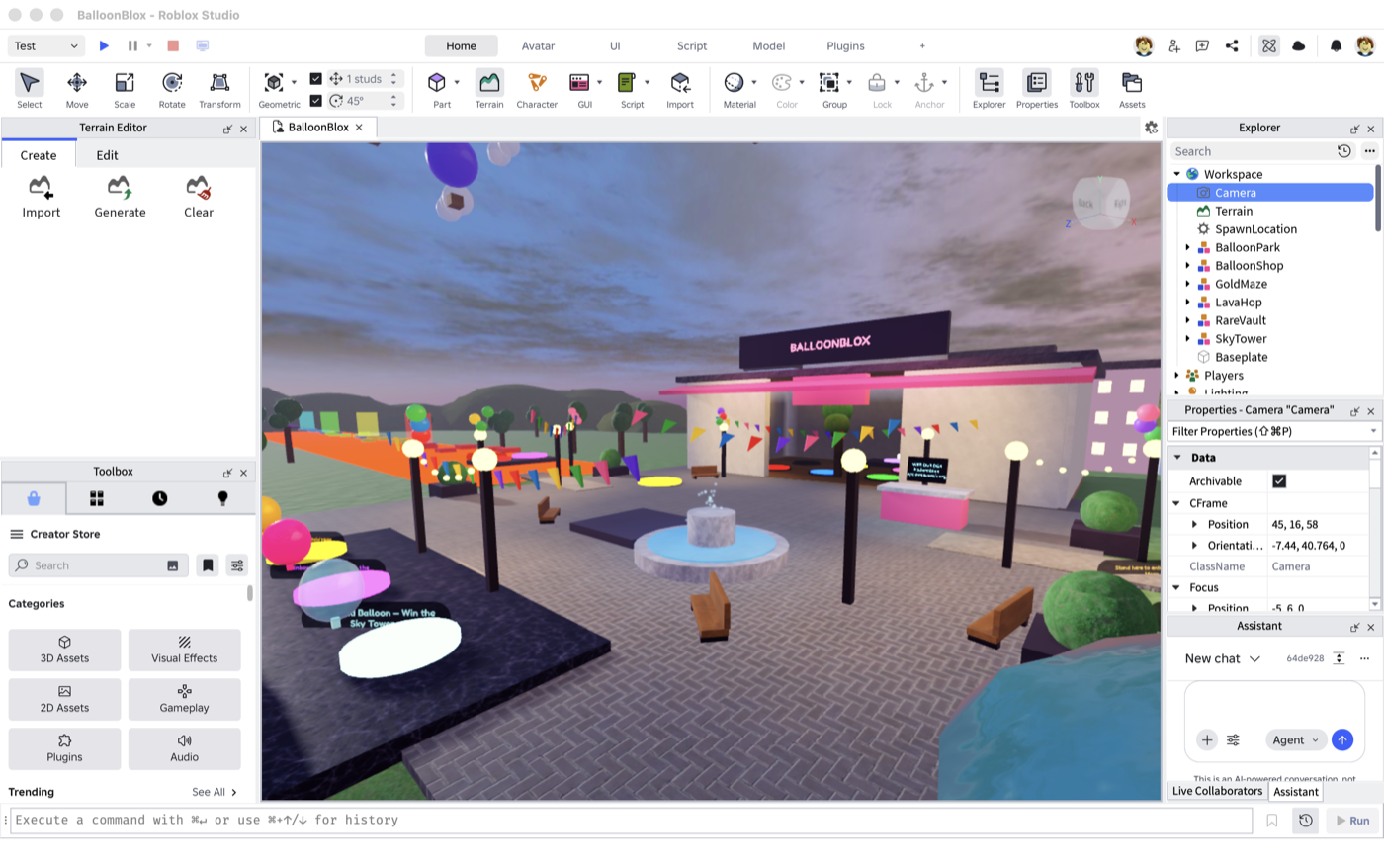Viewport: 1384px width, 868px height.
Task: Open the Toolbox Inventory tab icon
Action: [97, 498]
